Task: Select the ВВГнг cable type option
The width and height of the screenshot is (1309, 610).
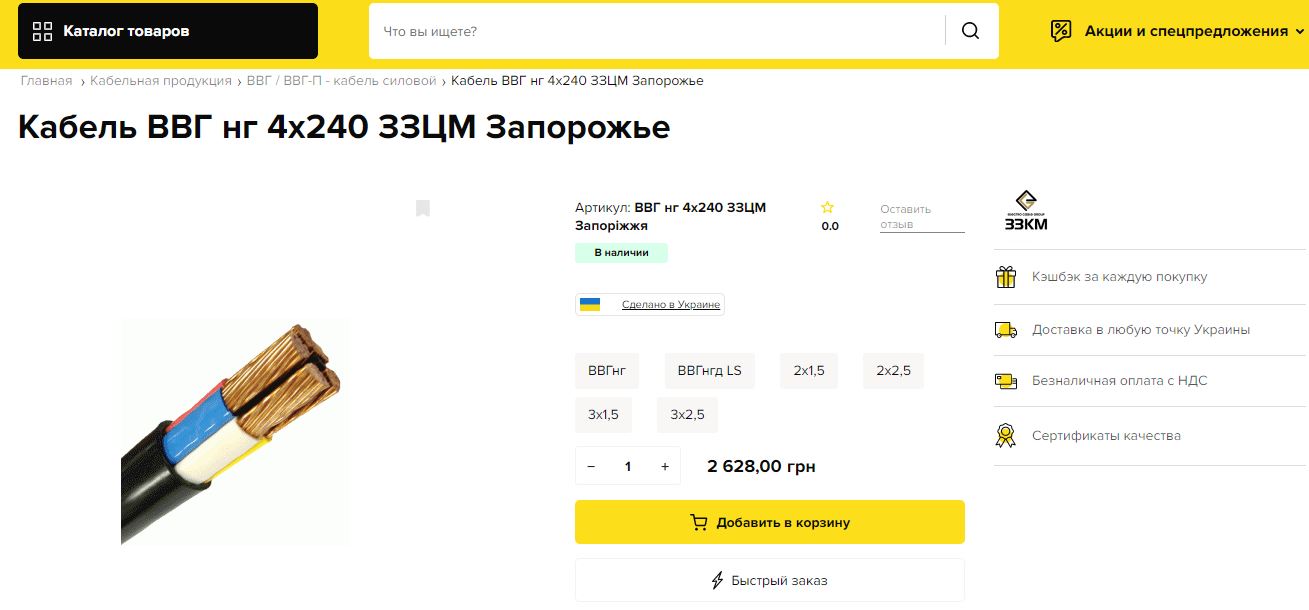Action: [x=607, y=371]
